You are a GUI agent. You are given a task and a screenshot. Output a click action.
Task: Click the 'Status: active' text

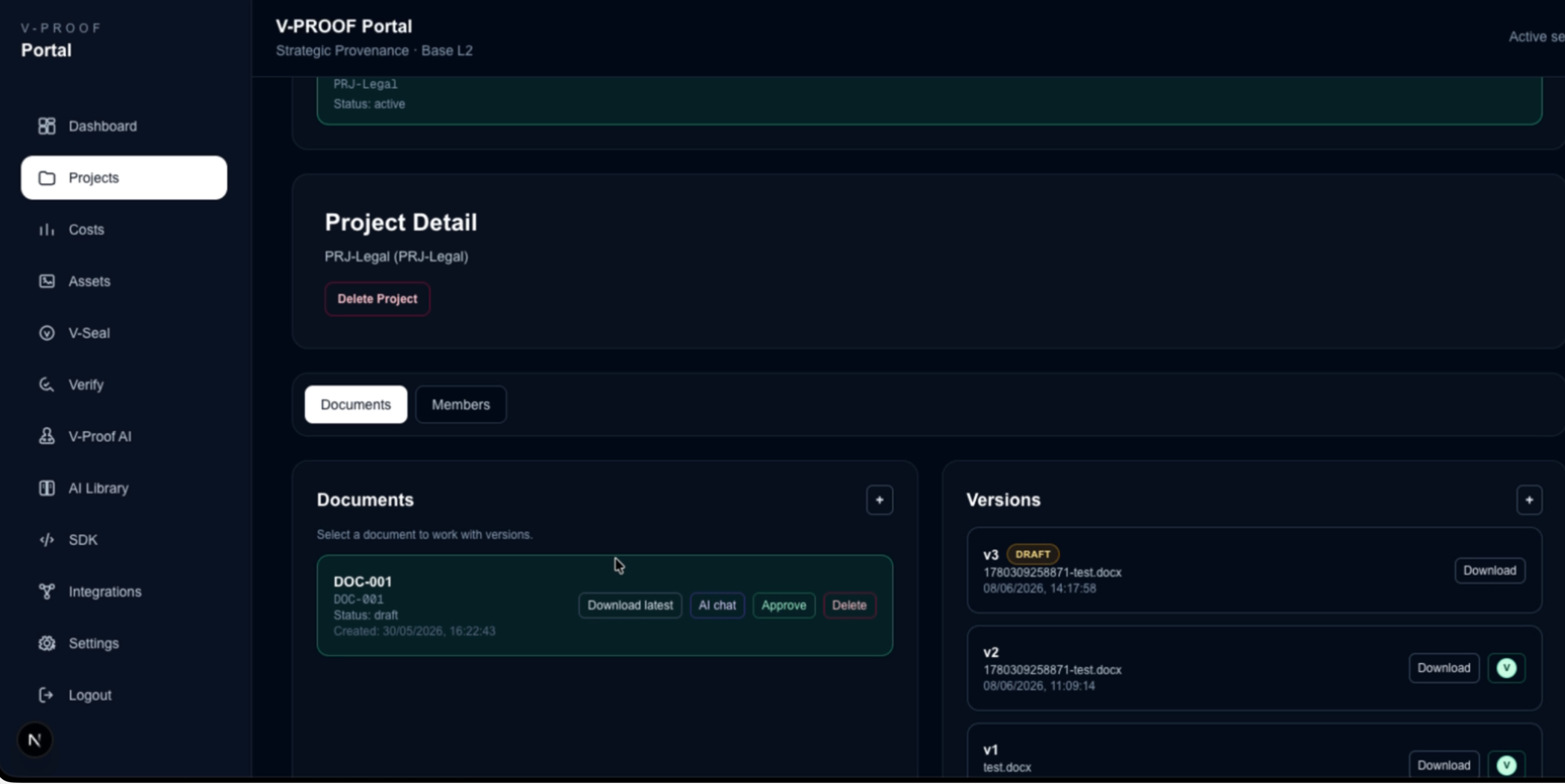coord(369,104)
